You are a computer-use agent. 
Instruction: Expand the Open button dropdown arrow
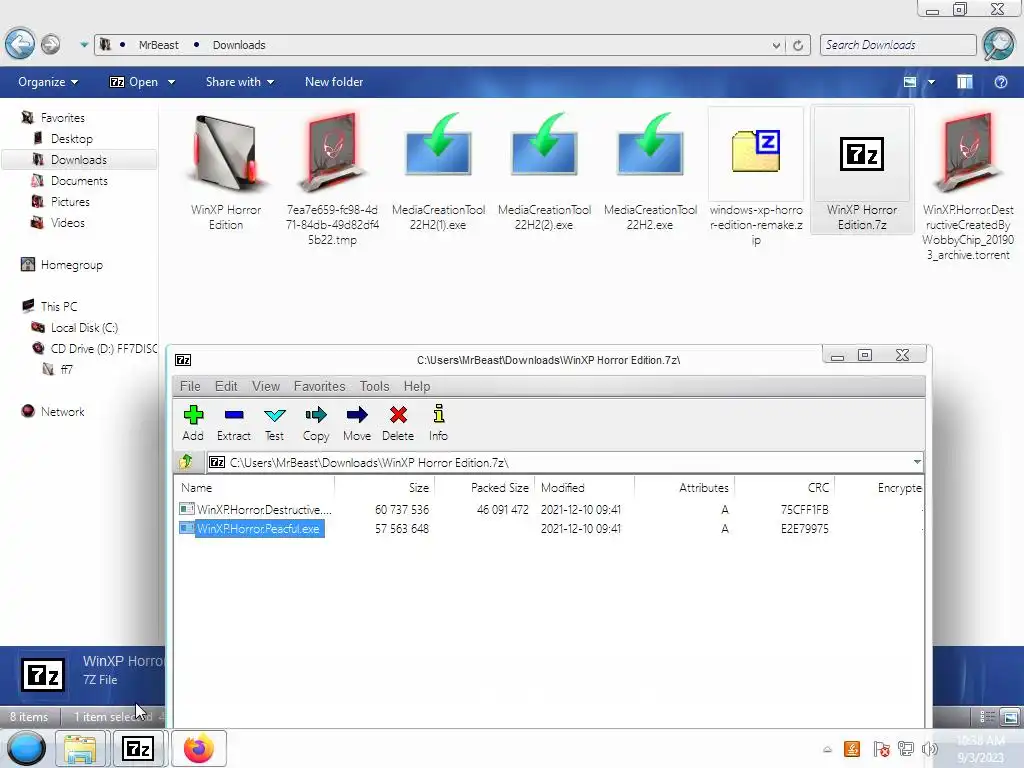tap(171, 82)
